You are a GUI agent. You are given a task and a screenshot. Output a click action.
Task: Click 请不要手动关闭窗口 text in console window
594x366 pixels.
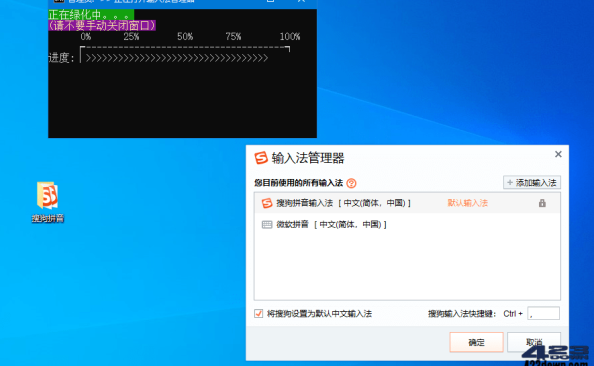pos(102,25)
